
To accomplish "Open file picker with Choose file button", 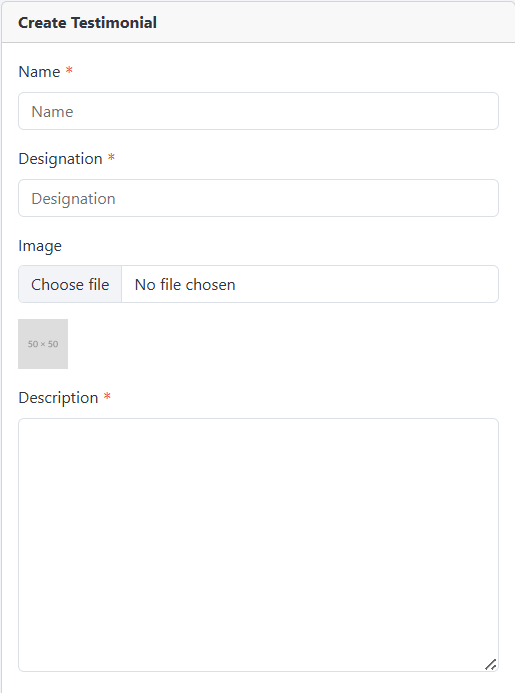I will (70, 284).
